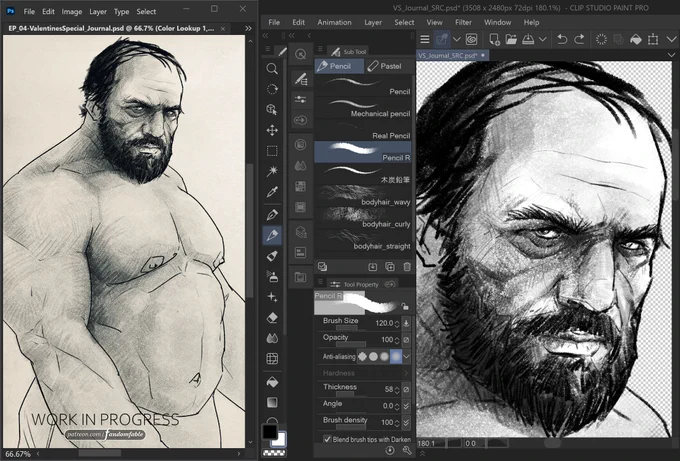Image resolution: width=680 pixels, height=461 pixels.
Task: Click the Scale/Rotate transform icon
Action: click(653, 39)
